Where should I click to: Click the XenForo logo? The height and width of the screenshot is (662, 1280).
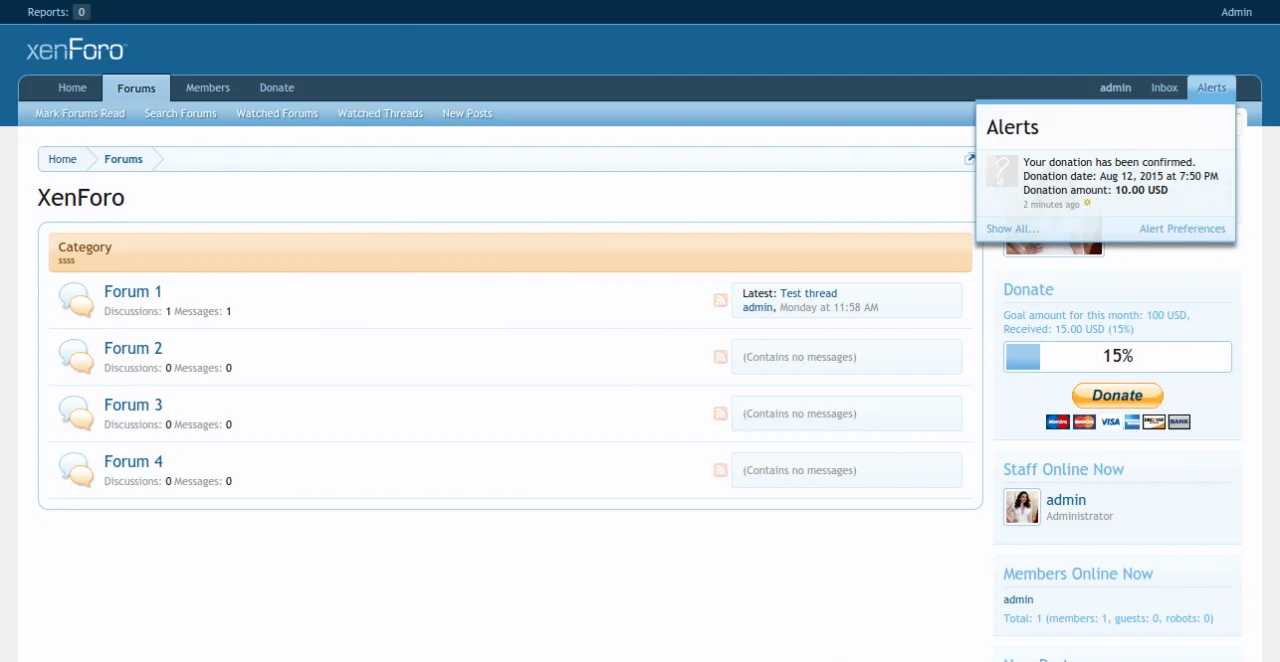click(x=76, y=50)
